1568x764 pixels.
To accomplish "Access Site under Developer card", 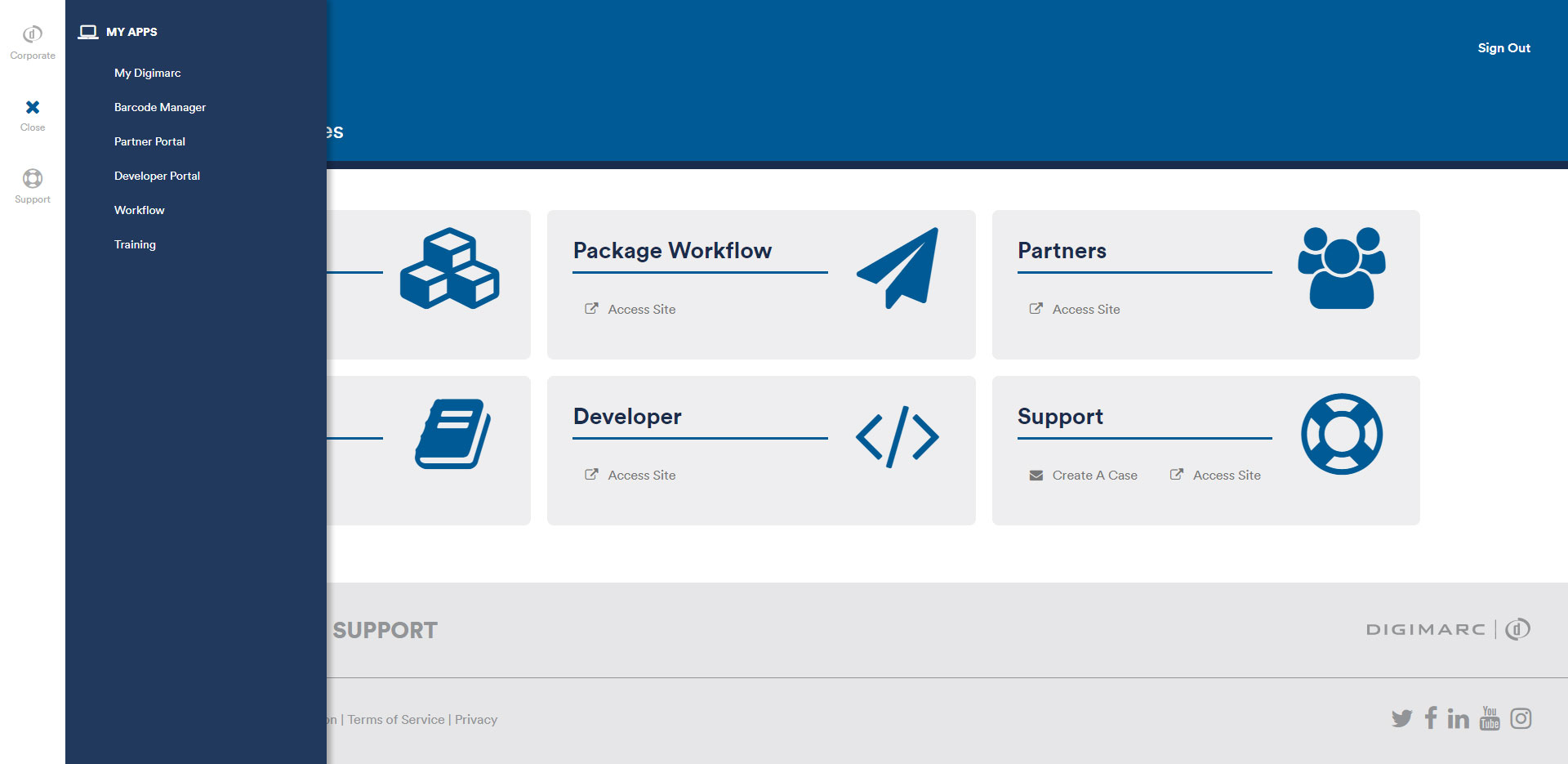I will (x=641, y=475).
